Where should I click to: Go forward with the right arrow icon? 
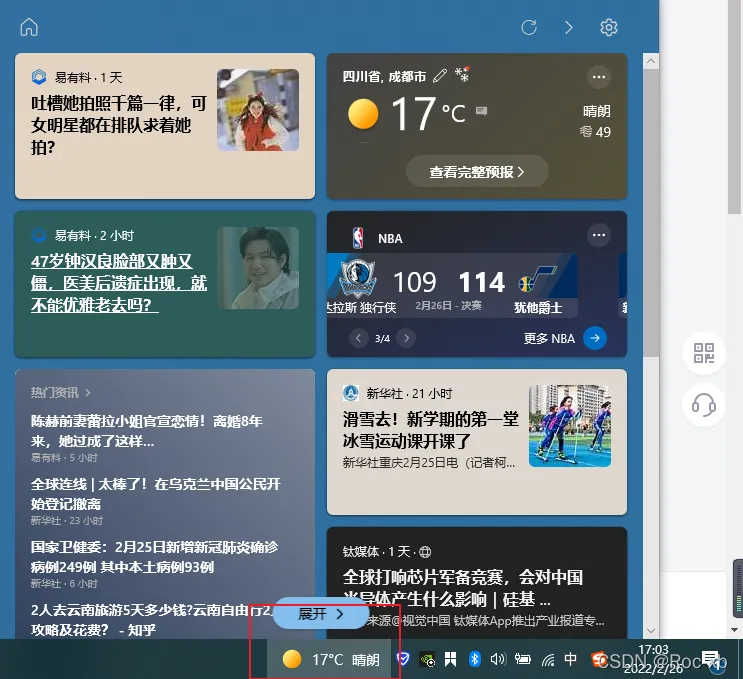tap(569, 27)
